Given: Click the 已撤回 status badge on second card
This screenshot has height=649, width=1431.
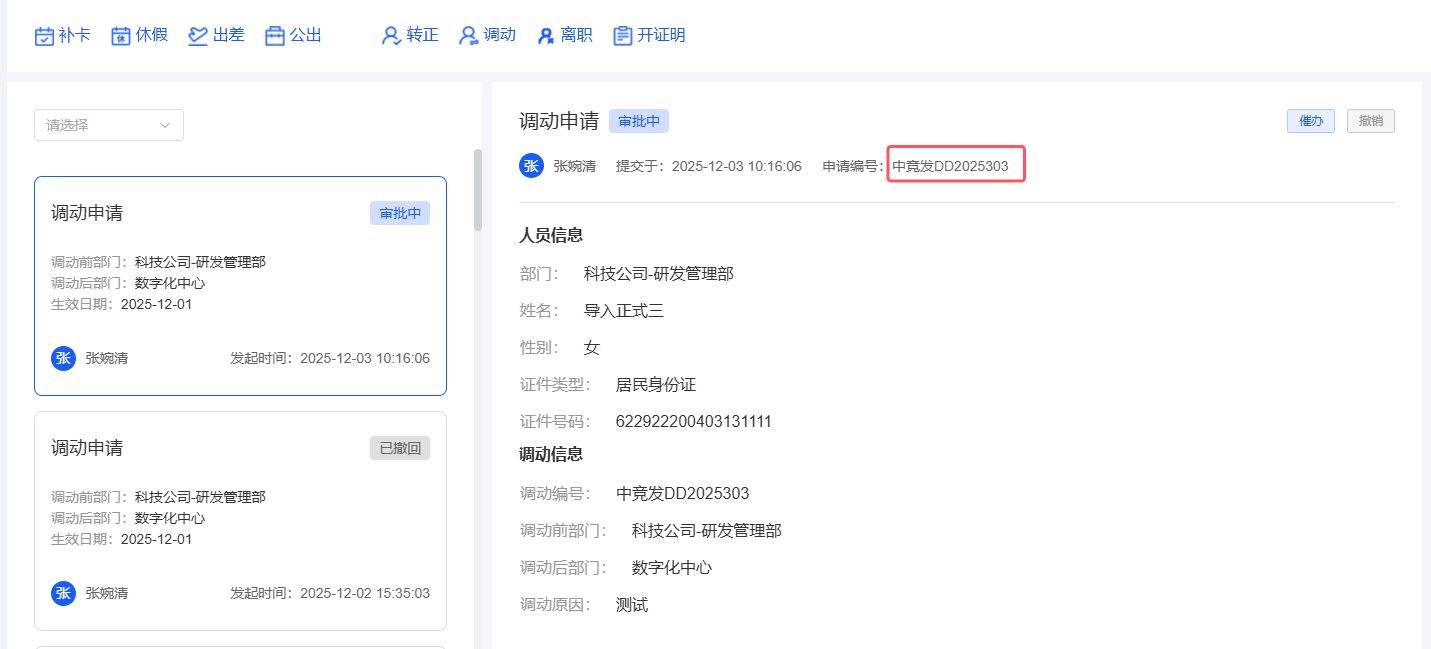Looking at the screenshot, I should coord(399,448).
